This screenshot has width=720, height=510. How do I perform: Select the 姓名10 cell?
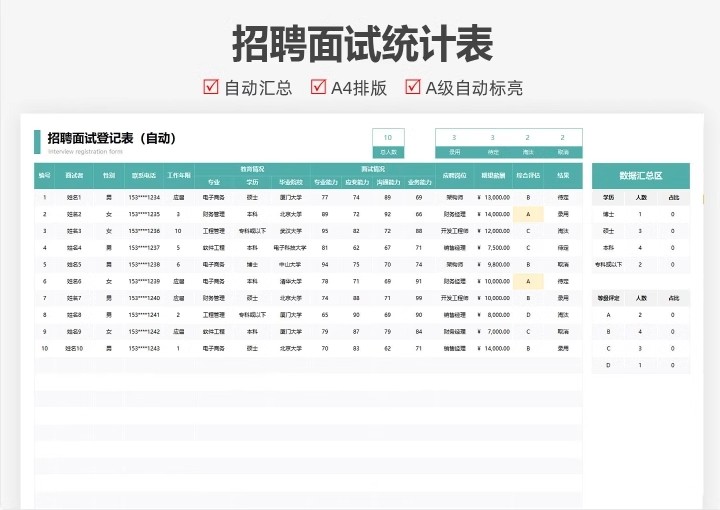tap(74, 348)
